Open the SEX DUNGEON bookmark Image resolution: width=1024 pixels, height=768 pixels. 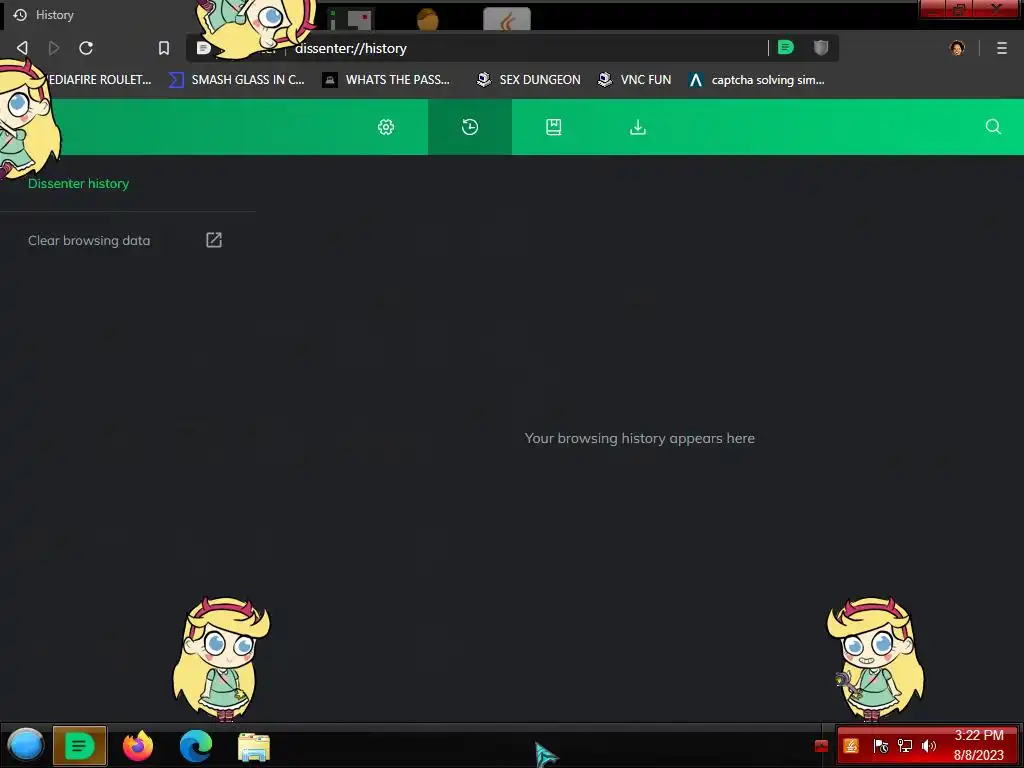point(528,80)
